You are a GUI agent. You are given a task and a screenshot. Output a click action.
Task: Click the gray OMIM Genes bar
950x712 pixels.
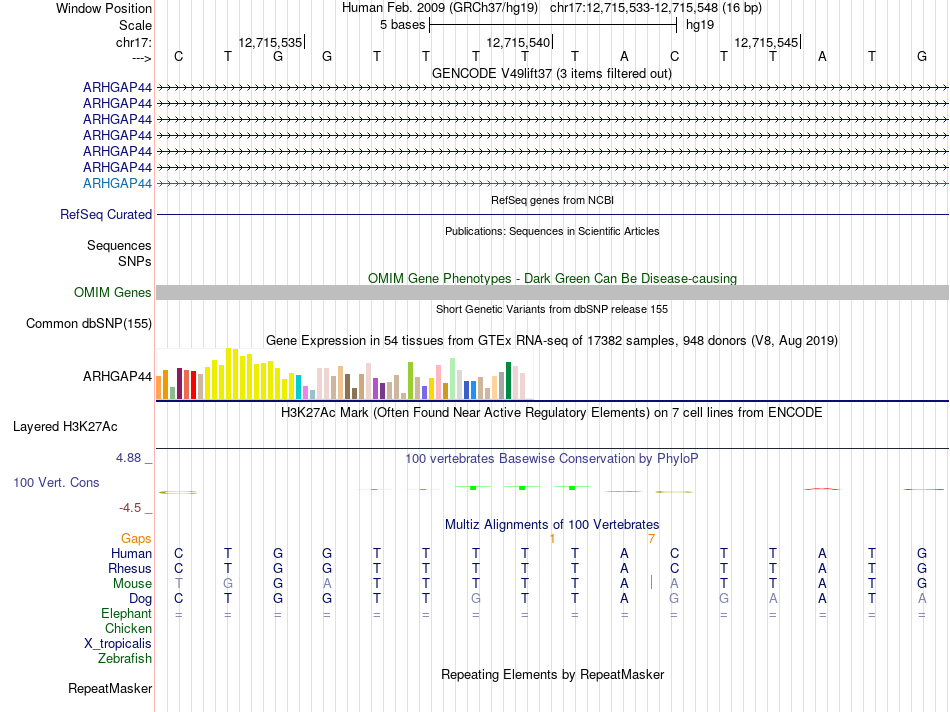[553, 293]
